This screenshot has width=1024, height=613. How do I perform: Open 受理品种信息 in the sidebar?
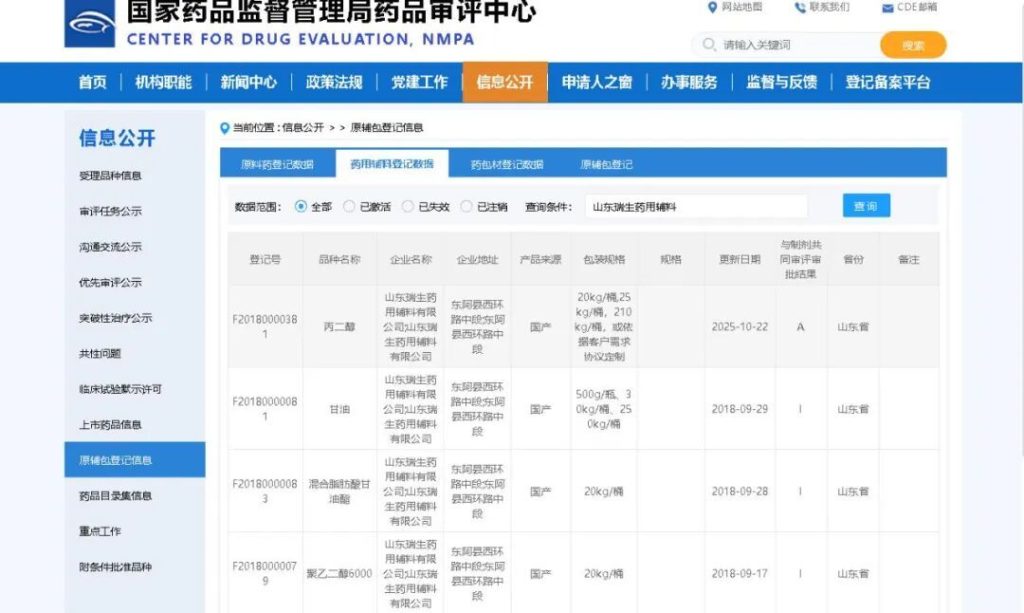(110, 176)
